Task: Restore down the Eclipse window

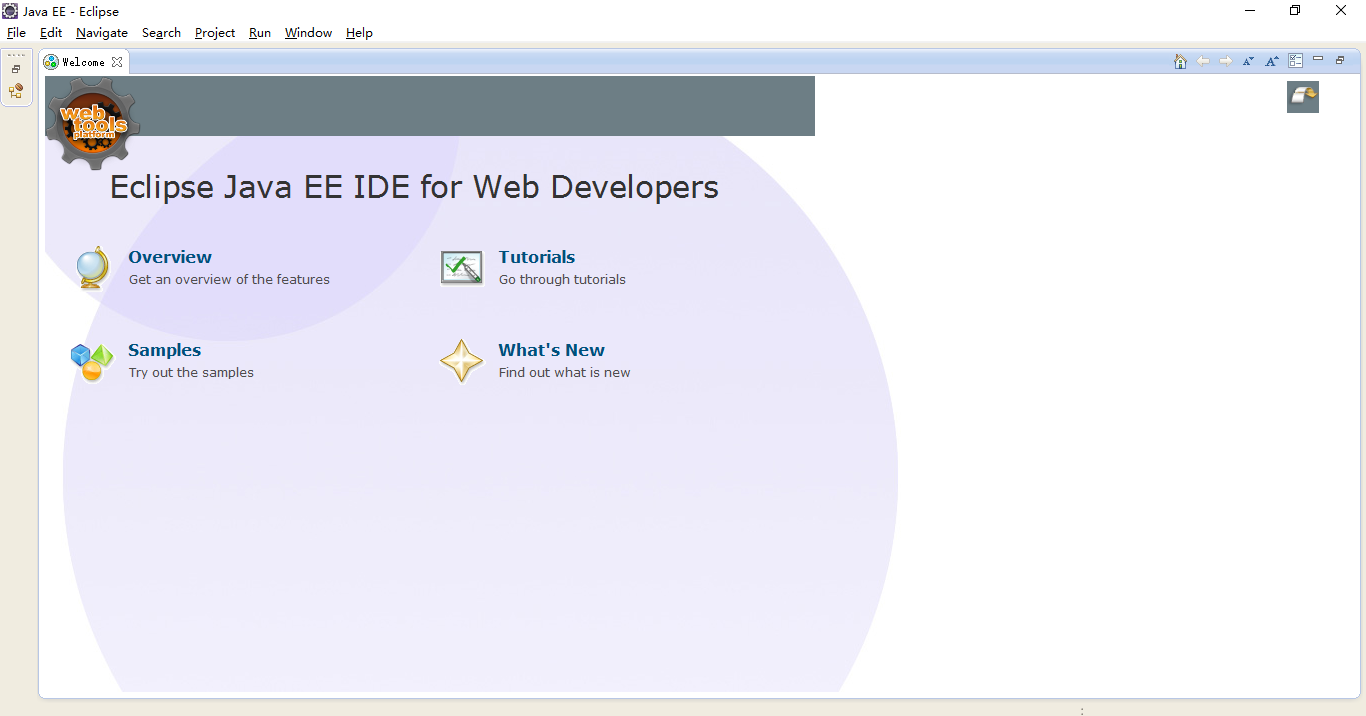Action: click(x=1295, y=11)
